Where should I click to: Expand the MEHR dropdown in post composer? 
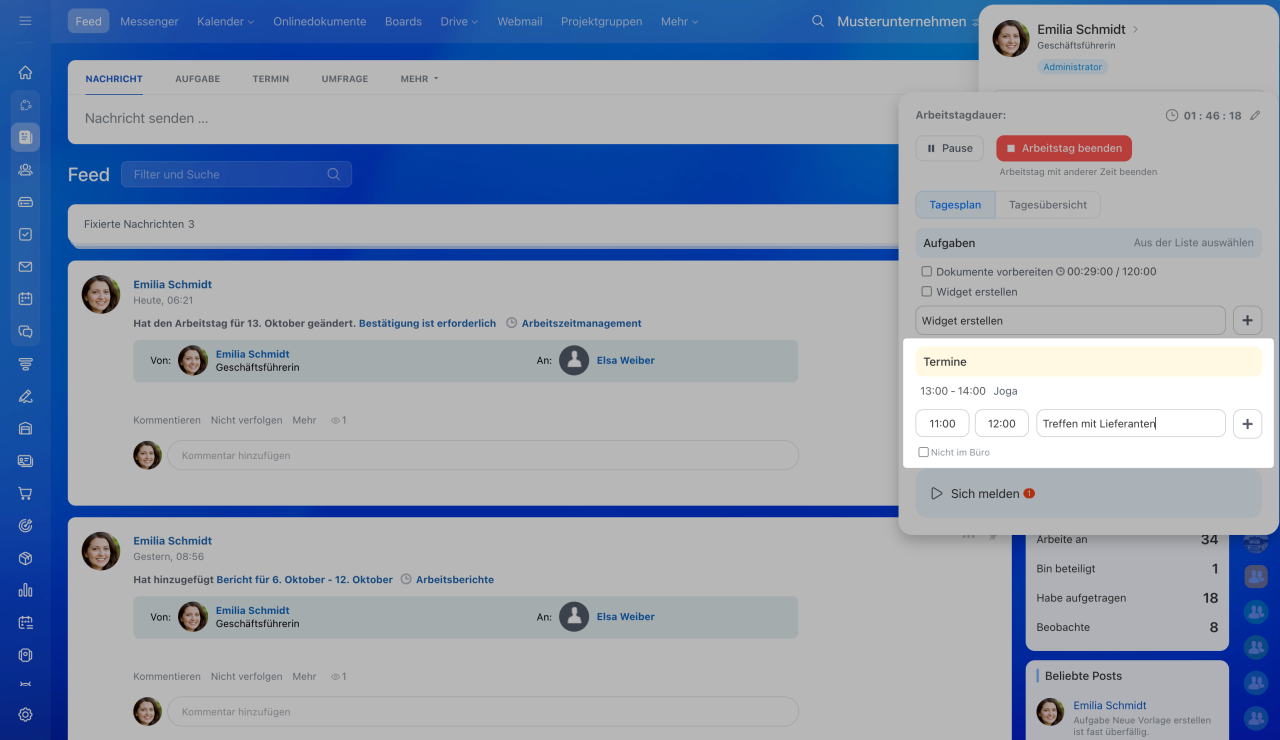419,79
